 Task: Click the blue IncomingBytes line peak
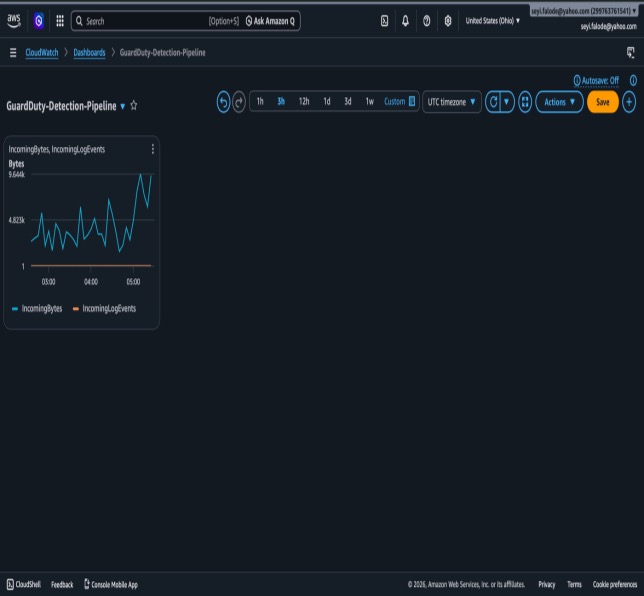point(140,175)
